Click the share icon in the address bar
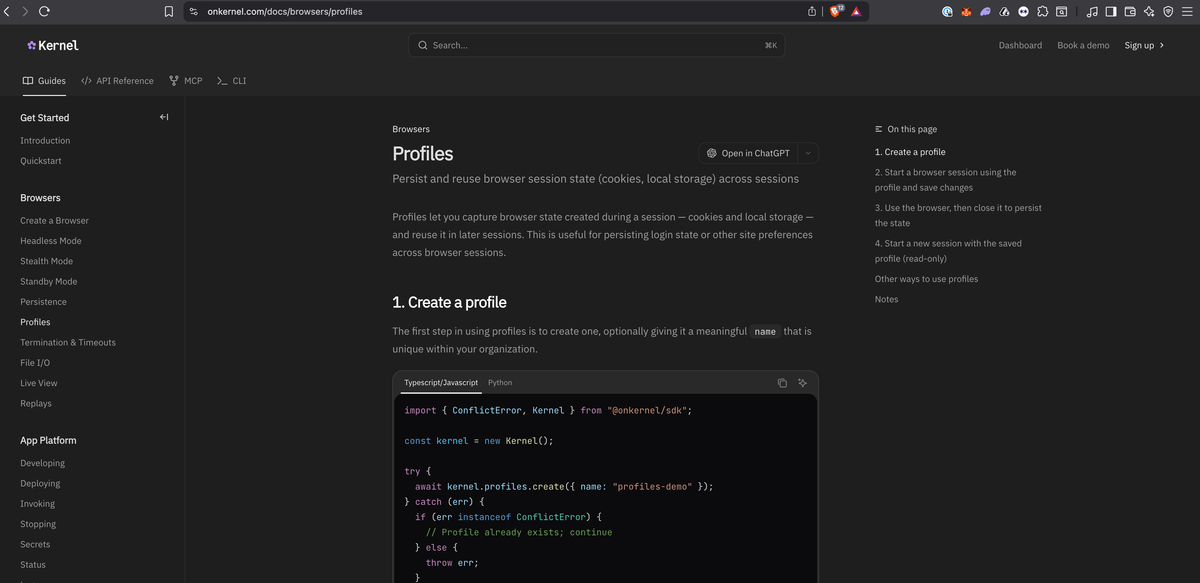 click(x=812, y=12)
